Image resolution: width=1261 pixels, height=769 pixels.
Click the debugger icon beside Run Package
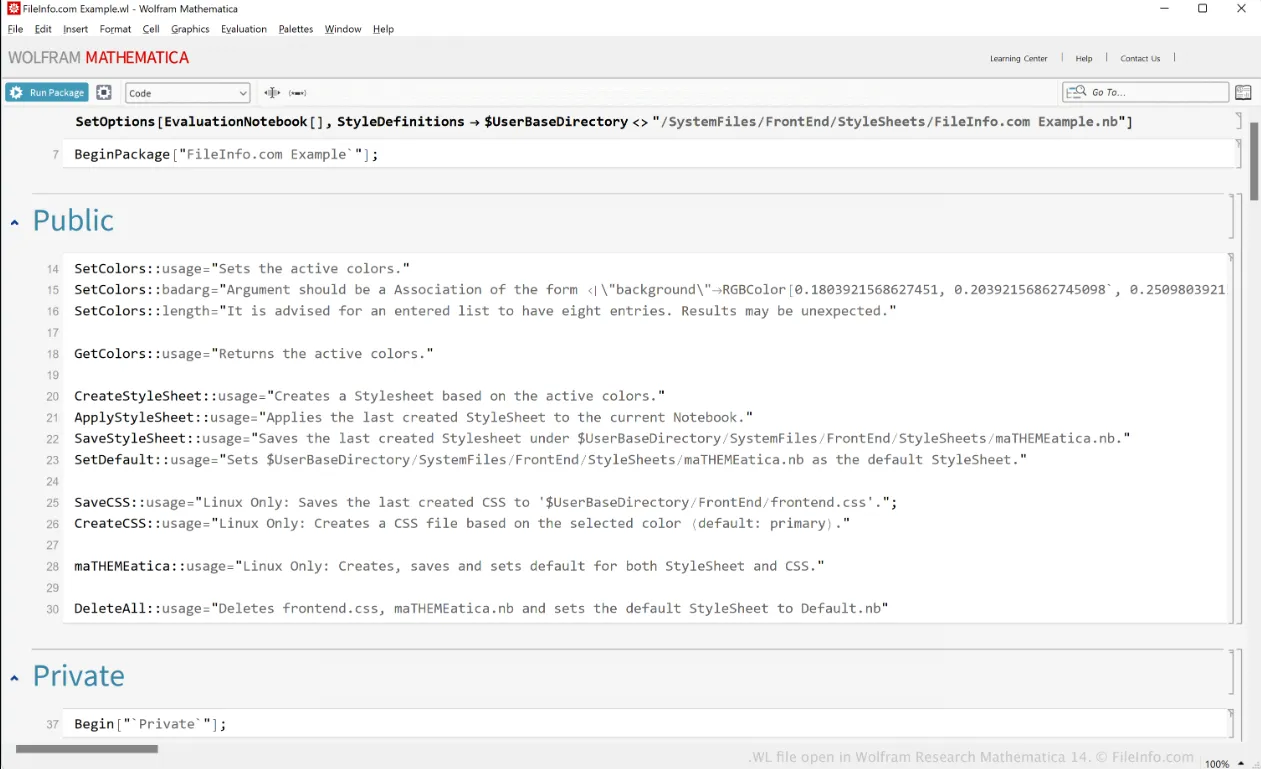(104, 93)
